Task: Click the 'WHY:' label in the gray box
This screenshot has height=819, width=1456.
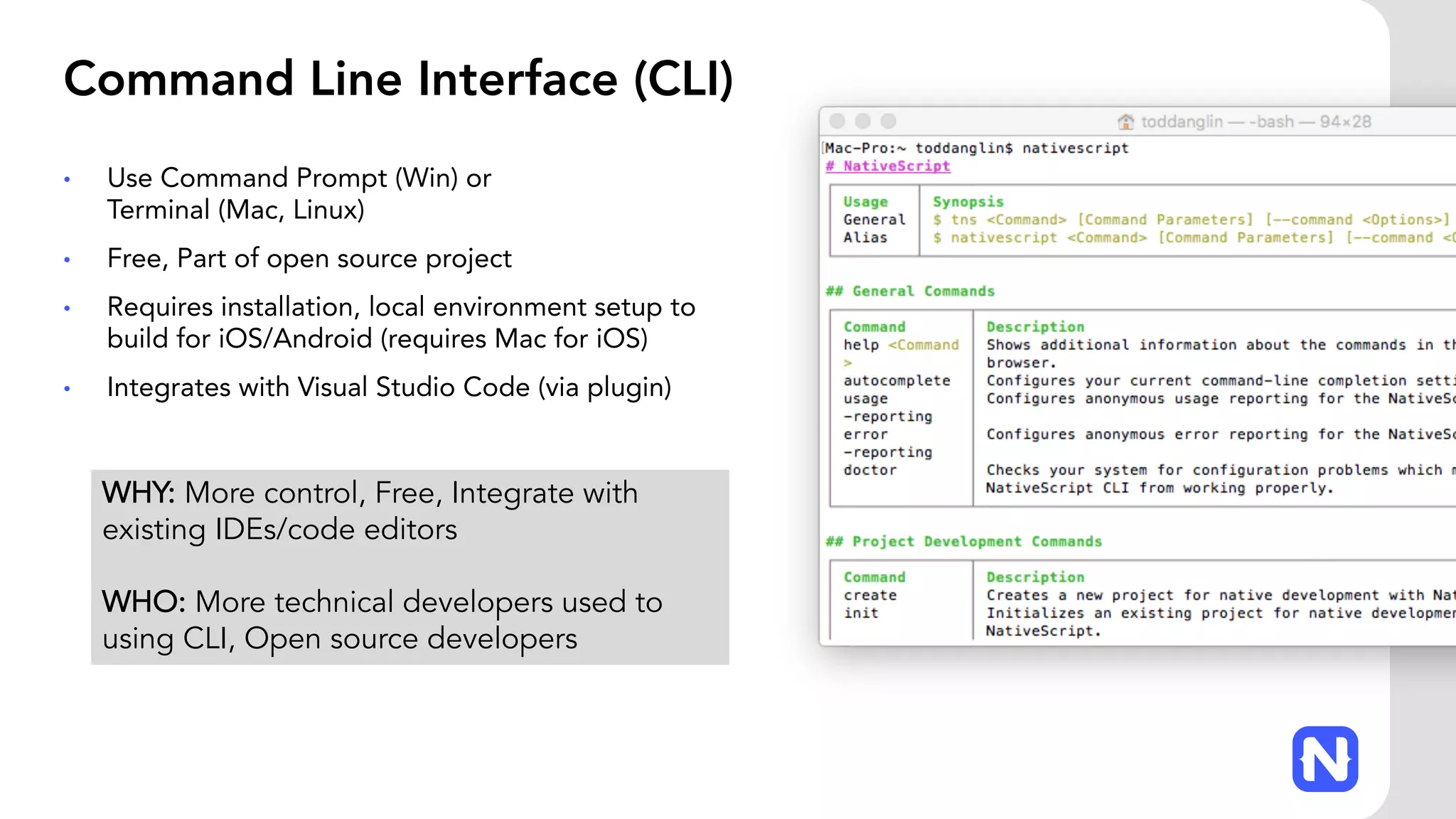Action: 139,493
